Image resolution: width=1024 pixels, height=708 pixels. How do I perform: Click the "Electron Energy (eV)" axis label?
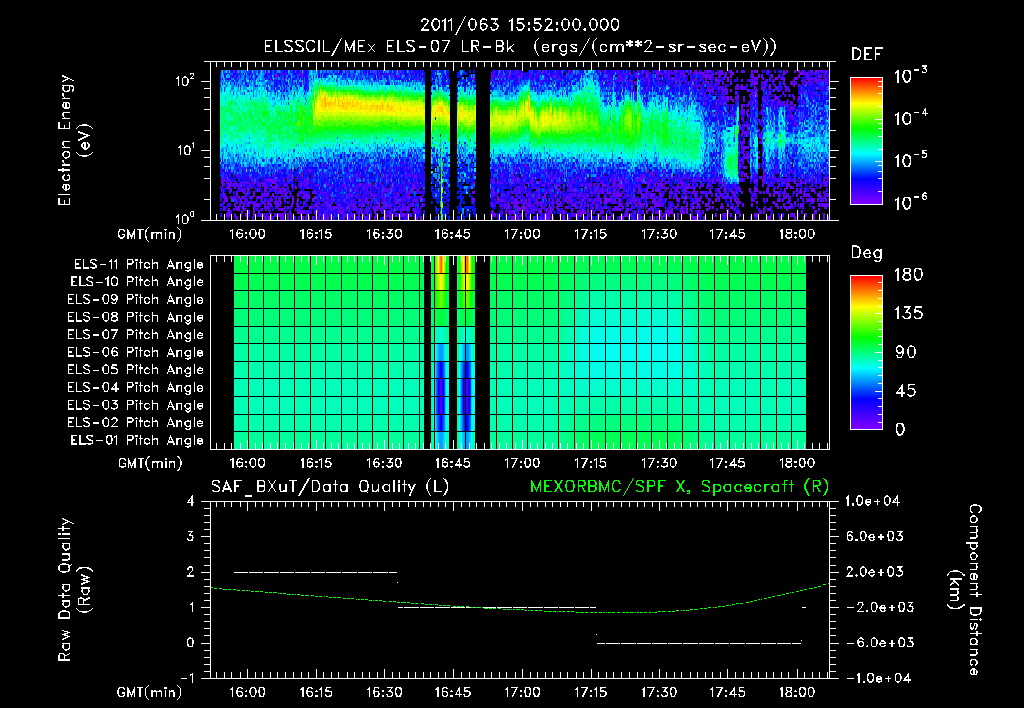point(74,140)
